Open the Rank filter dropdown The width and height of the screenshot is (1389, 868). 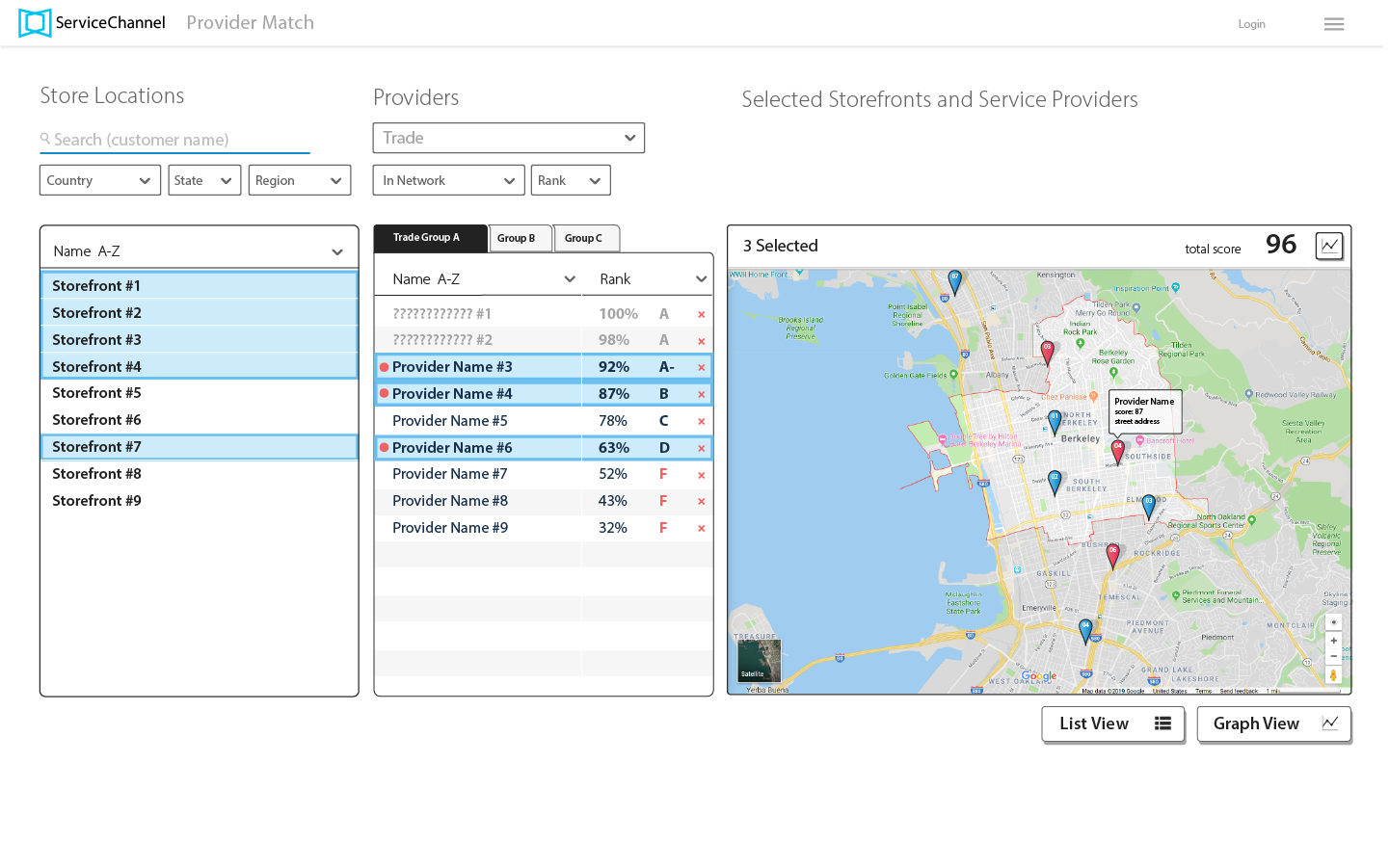pyautogui.click(x=571, y=180)
